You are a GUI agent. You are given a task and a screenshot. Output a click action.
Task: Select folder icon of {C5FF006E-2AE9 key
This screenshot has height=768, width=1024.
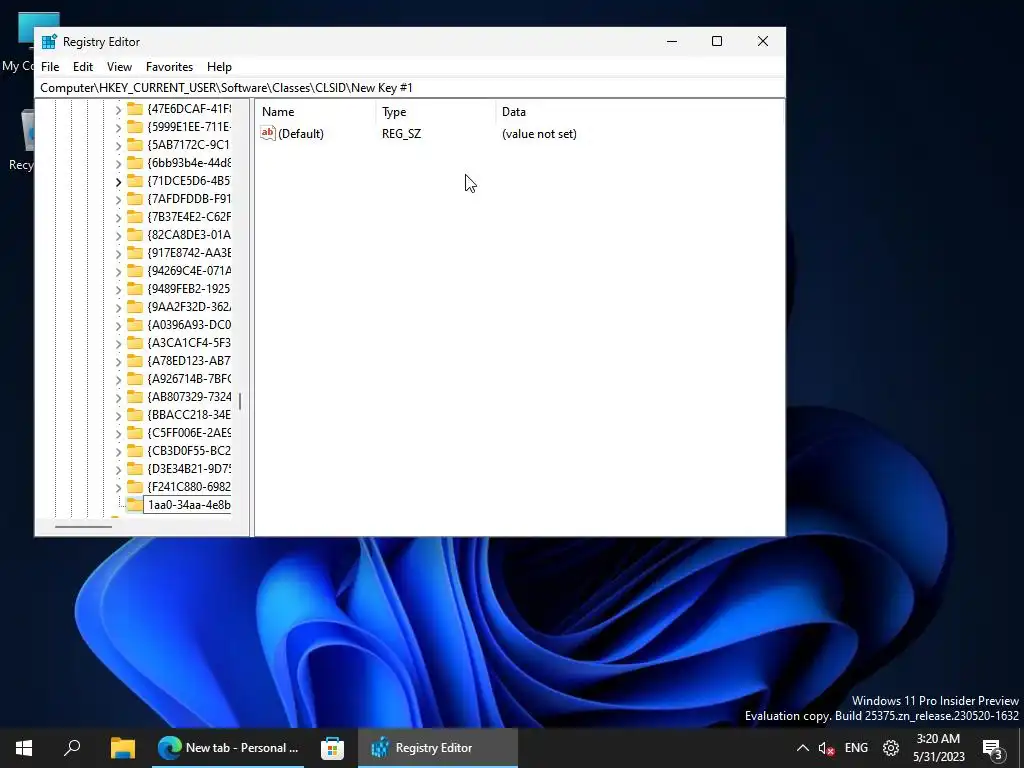(x=135, y=432)
